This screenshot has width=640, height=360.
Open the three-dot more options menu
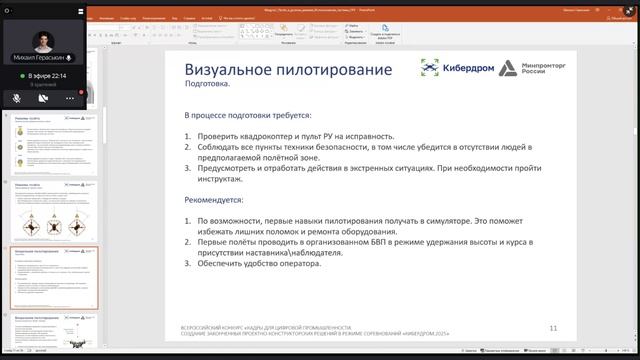point(70,98)
